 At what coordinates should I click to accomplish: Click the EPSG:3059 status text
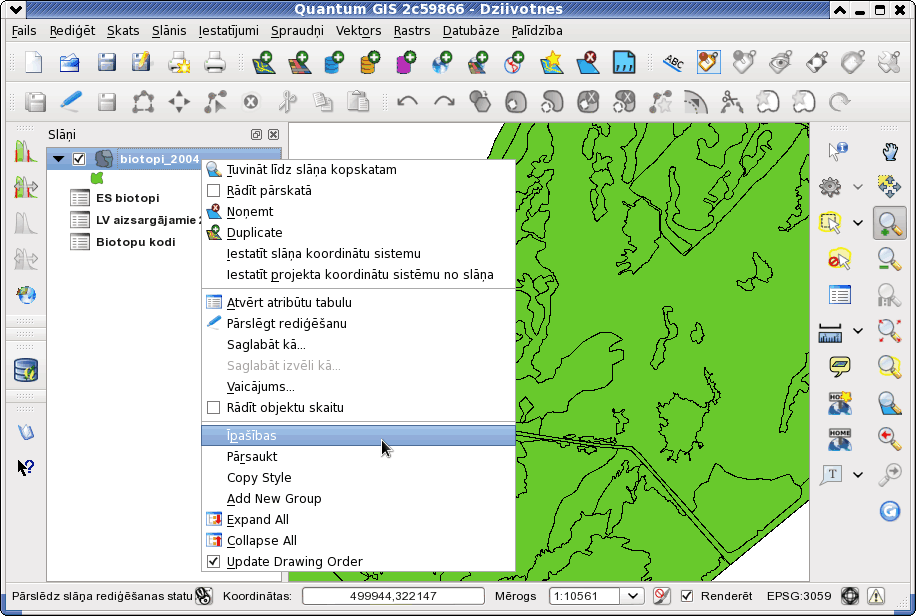tap(799, 596)
